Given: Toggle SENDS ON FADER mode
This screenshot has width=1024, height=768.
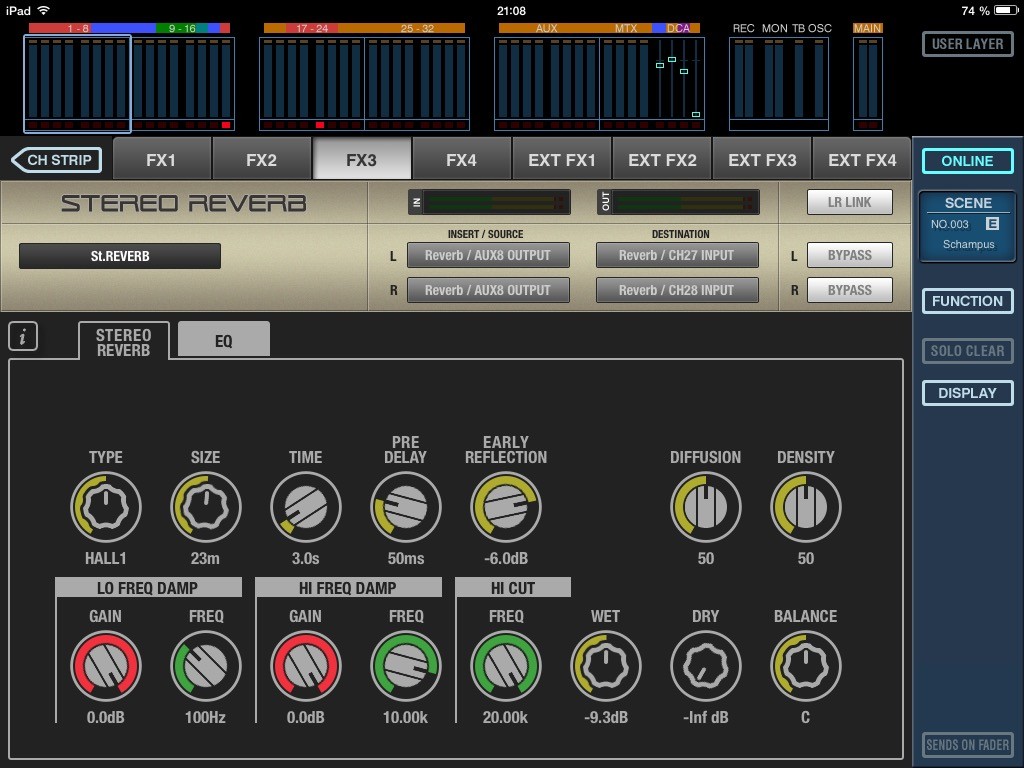Looking at the screenshot, I should point(968,744).
